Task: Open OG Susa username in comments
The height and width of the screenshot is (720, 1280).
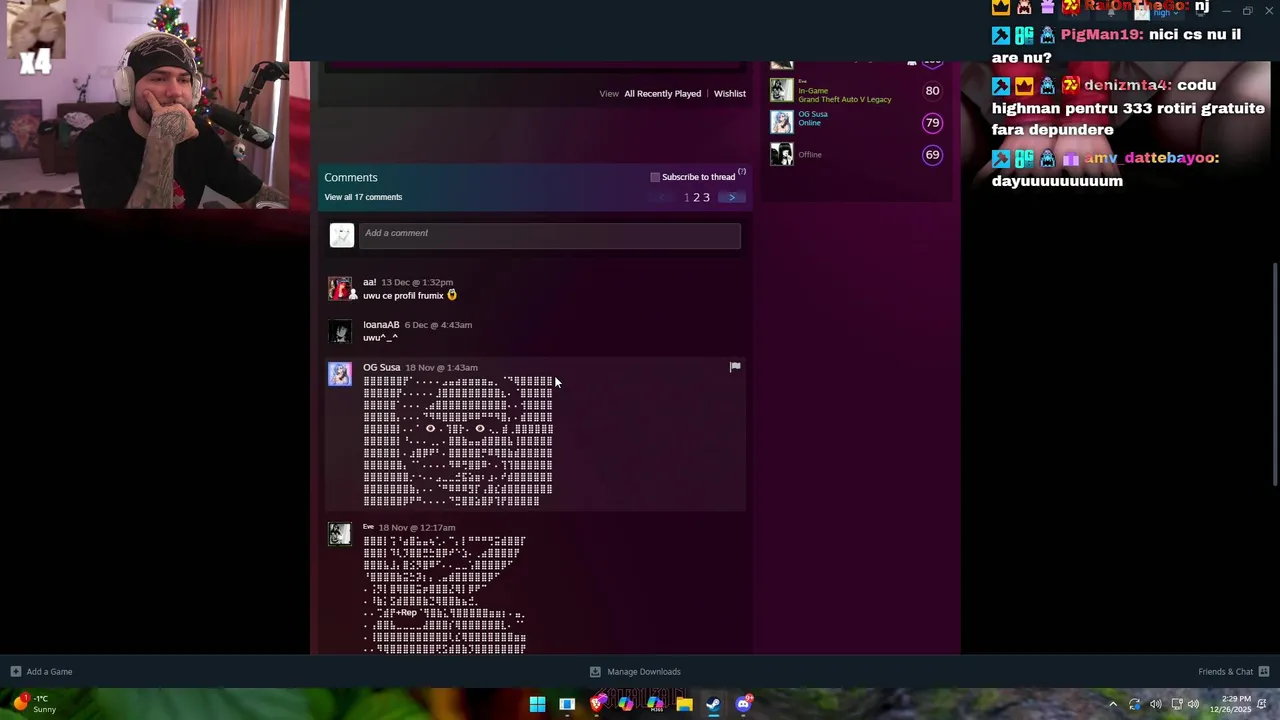Action: [381, 367]
